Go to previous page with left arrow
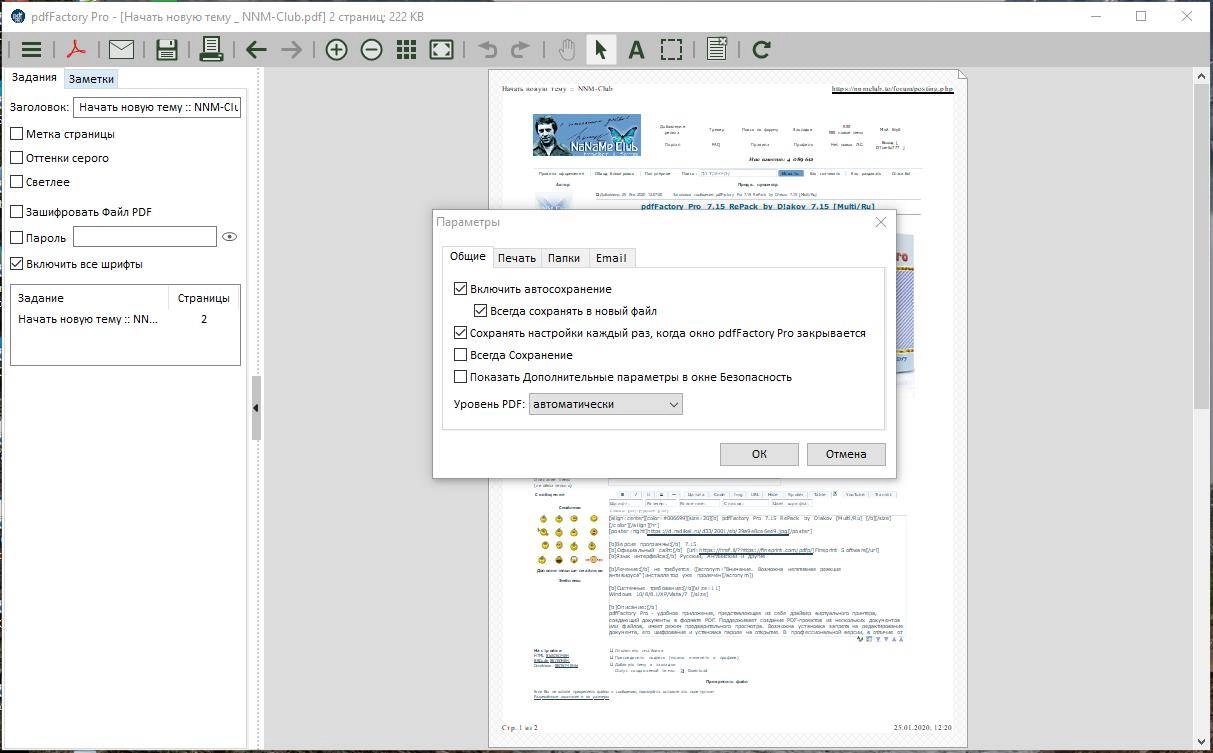1213x753 pixels. click(256, 49)
